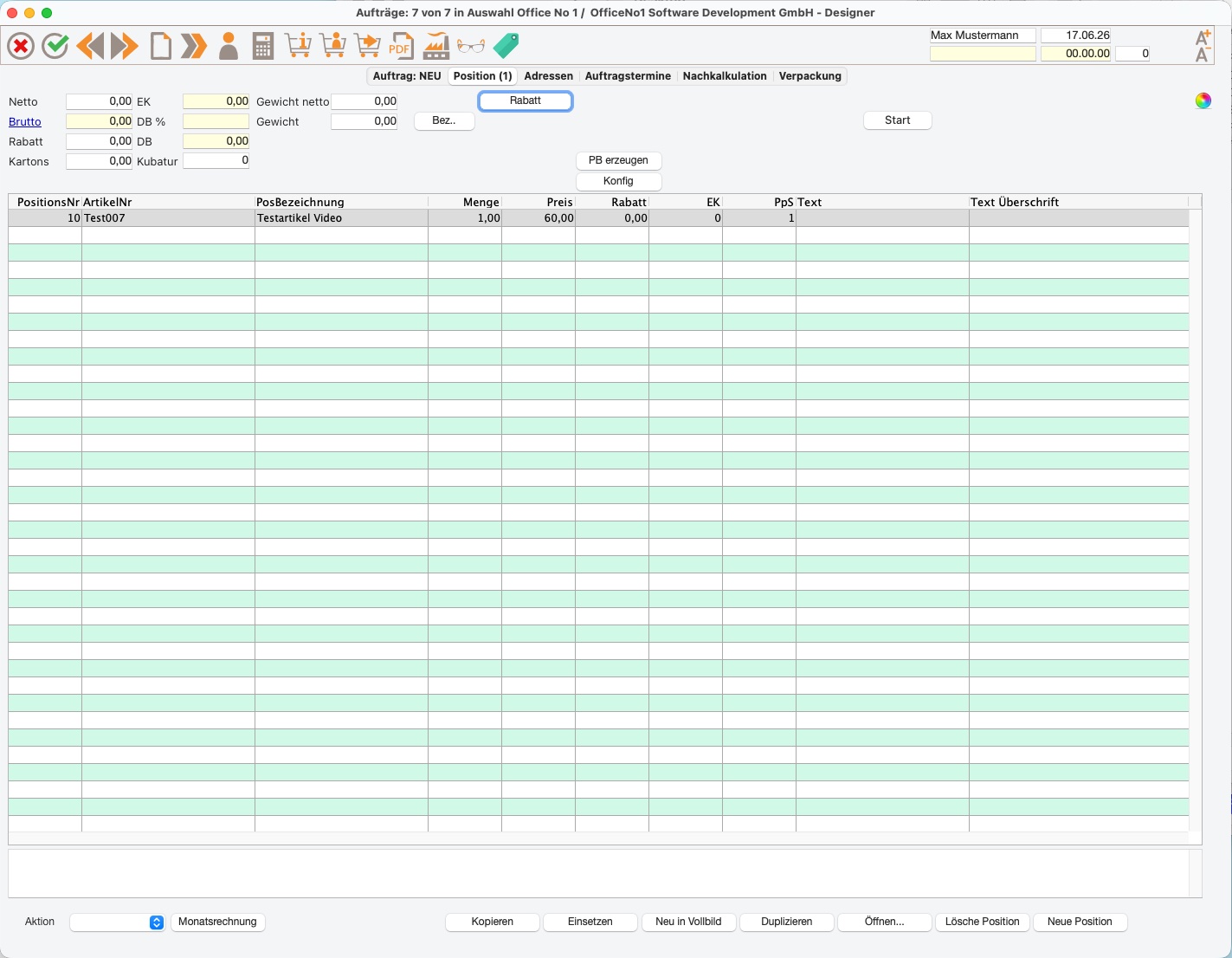This screenshot has width=1232, height=958.
Task: Click the factory production icon
Action: pyautogui.click(x=436, y=46)
